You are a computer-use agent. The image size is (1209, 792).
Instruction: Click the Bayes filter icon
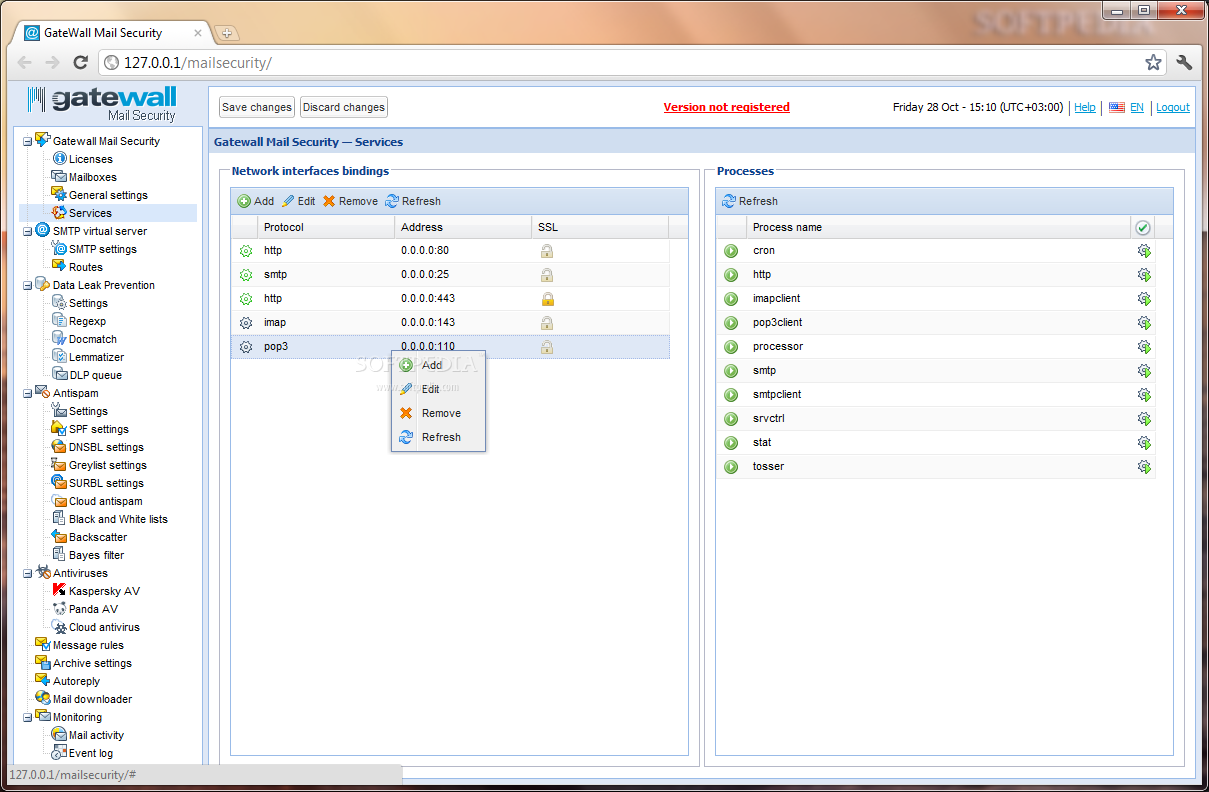pos(60,554)
